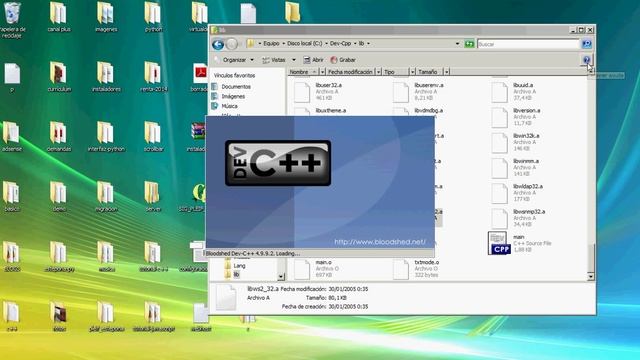The image size is (640, 360).
Task: Expand breadcrumb arrow after Equipo
Action: pyautogui.click(x=283, y=43)
